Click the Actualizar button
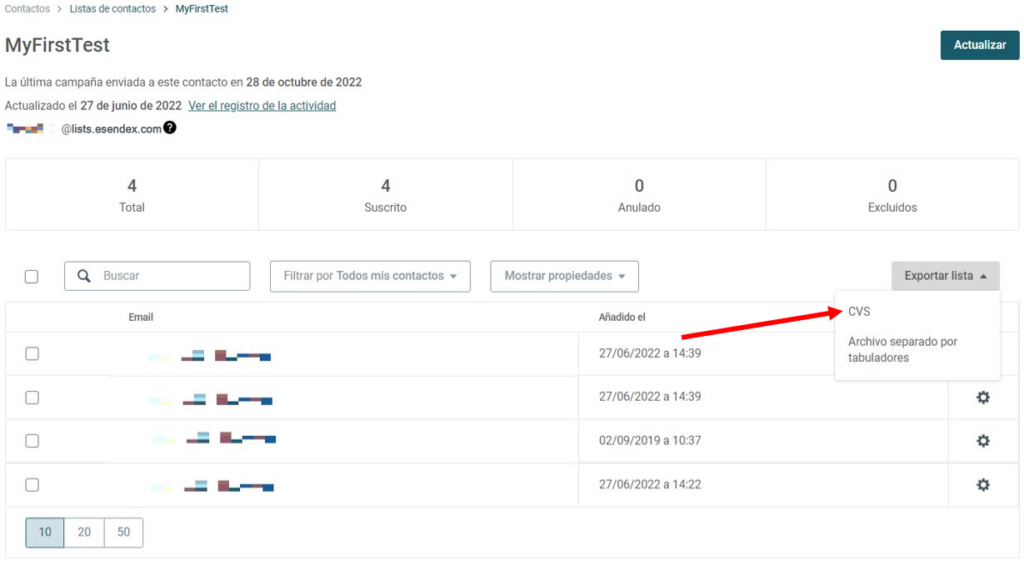Viewport: 1024px width, 561px height. (x=980, y=45)
